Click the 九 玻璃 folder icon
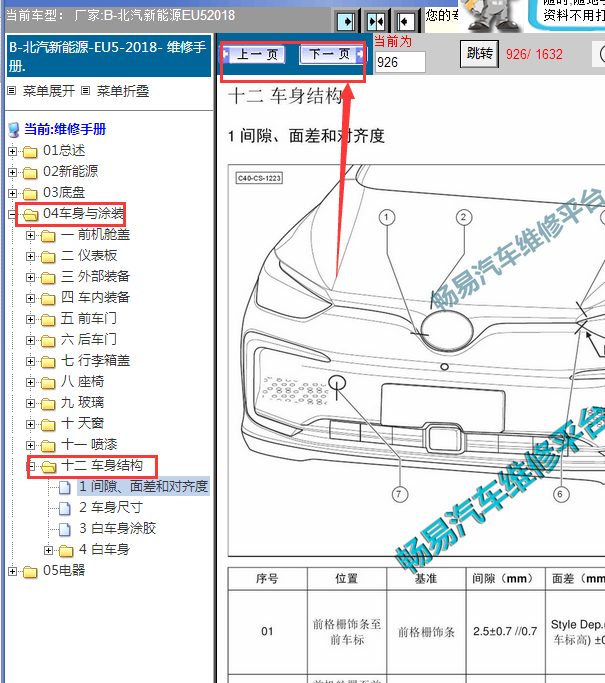 [x=48, y=404]
